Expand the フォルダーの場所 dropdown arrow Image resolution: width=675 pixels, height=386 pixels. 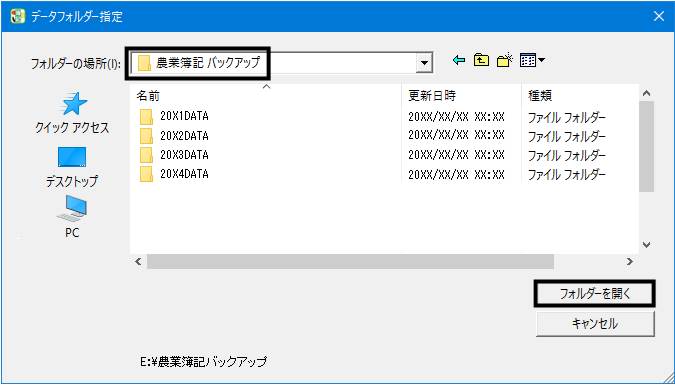click(424, 63)
